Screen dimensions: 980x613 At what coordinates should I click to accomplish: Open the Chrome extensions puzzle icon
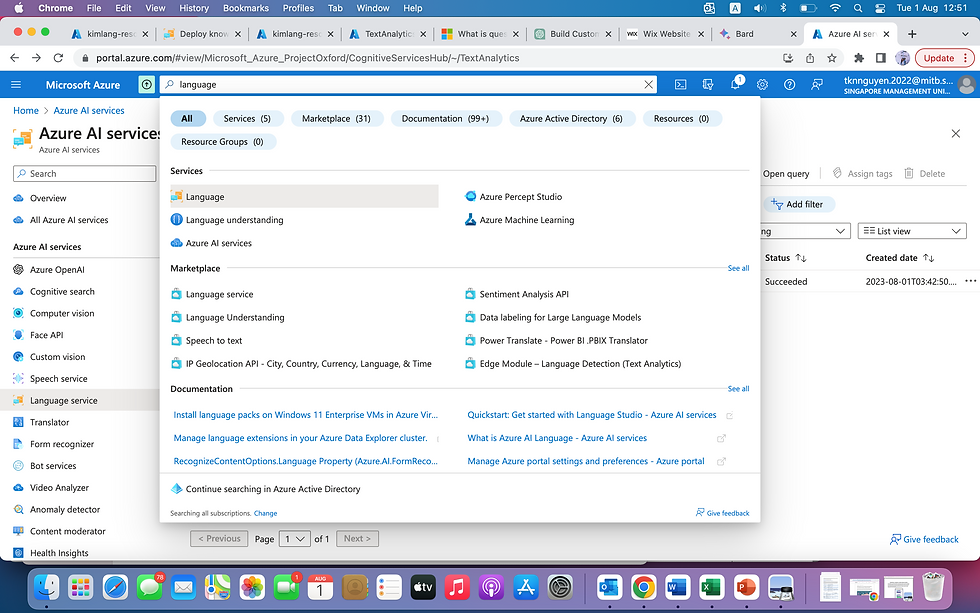[x=859, y=58]
